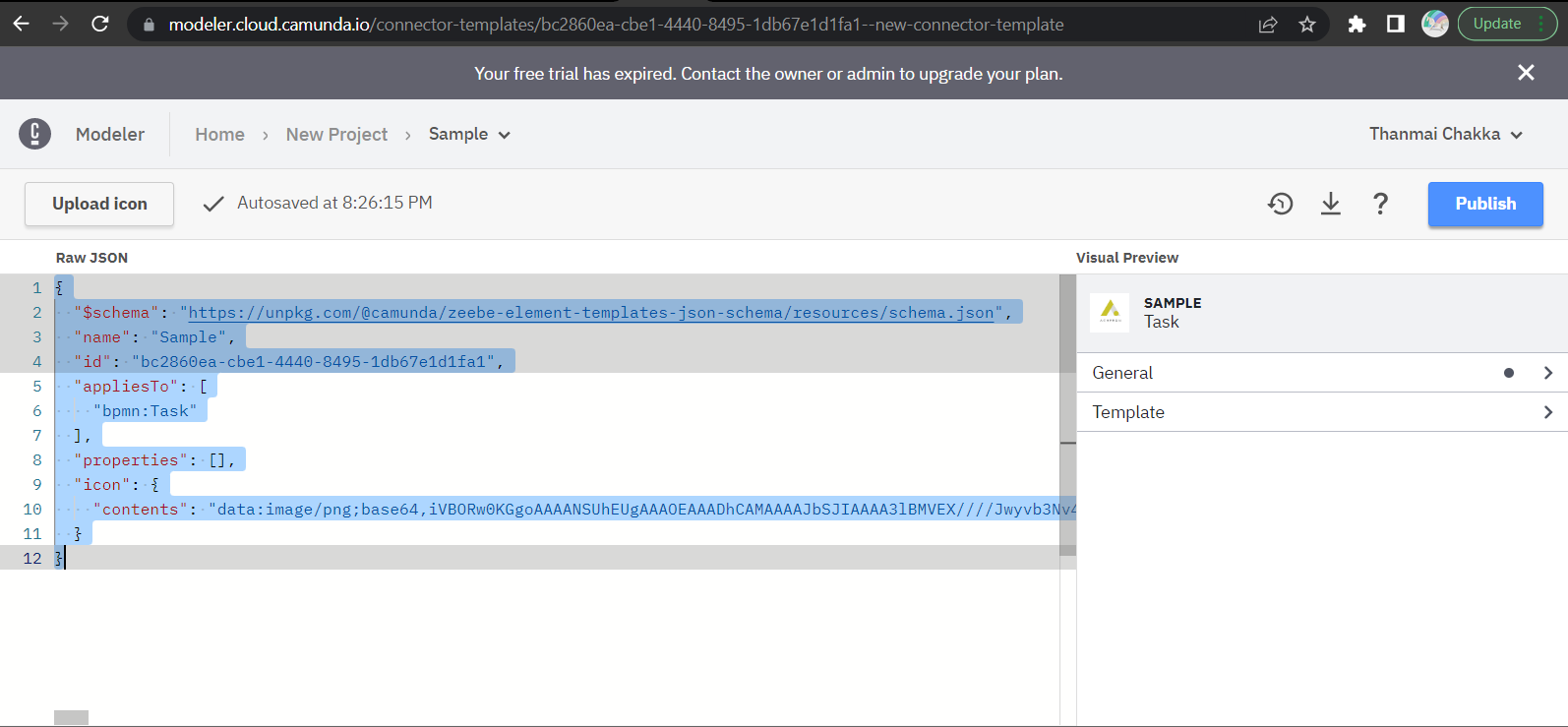Toggle the browser side panel icon
Screen dimensions: 1568x727
[x=1395, y=25]
